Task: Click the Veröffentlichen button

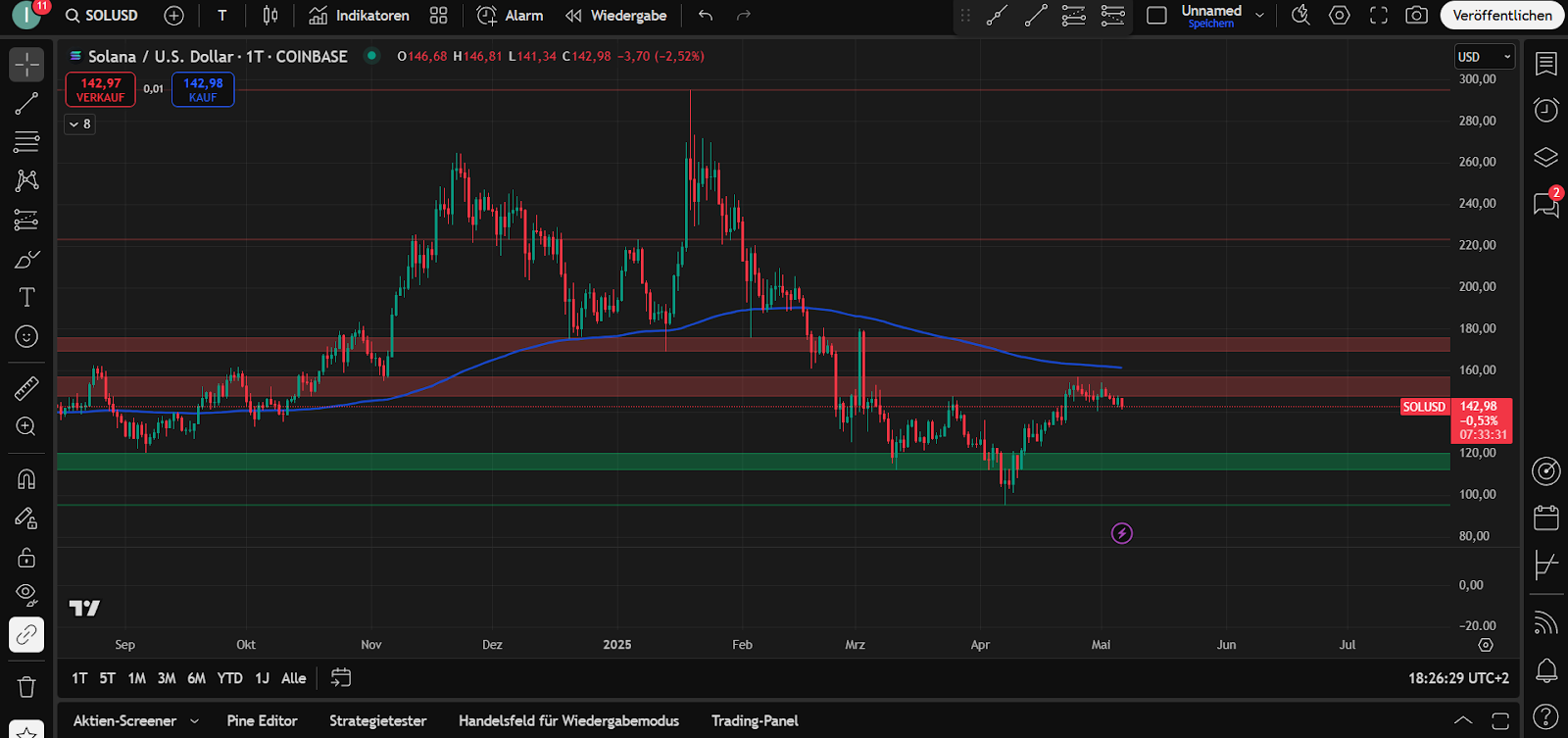Action: point(1501,16)
